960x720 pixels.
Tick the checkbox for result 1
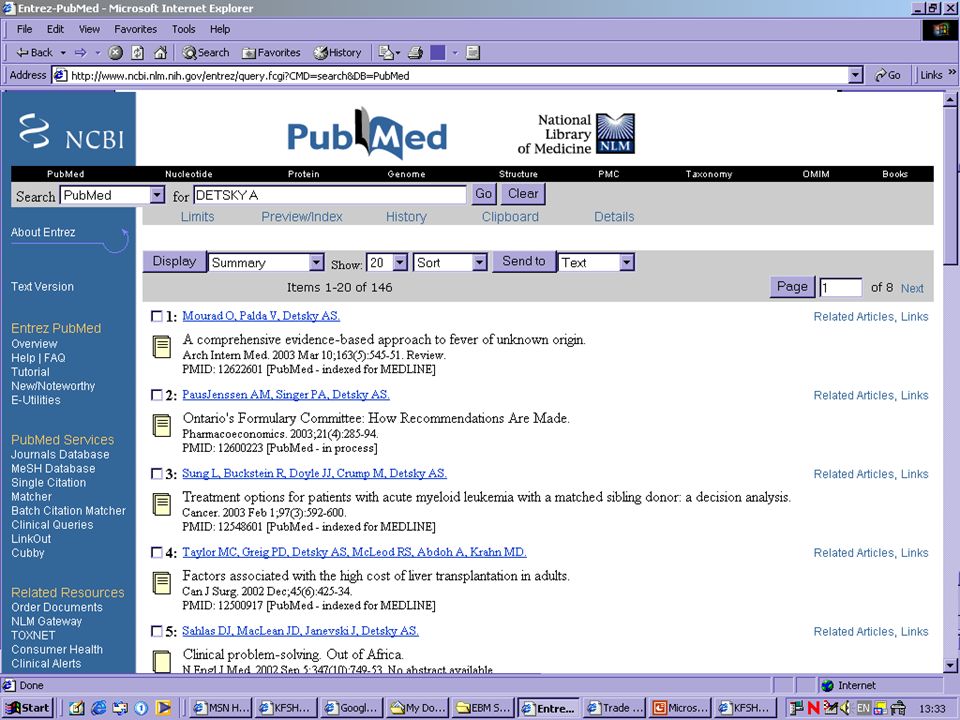[x=157, y=316]
